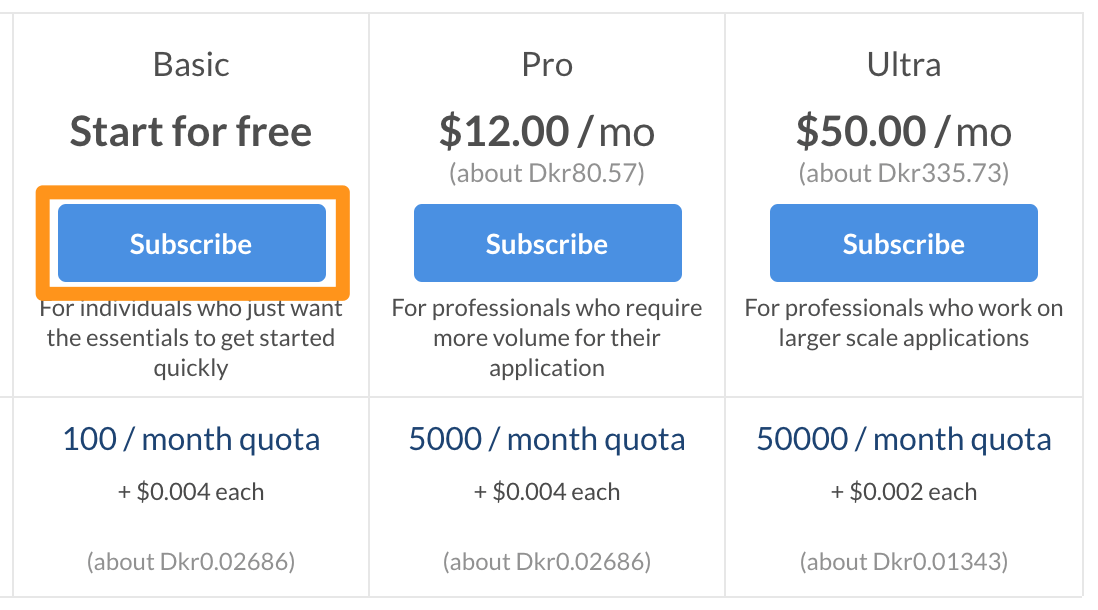This screenshot has width=1098, height=610.
Task: Click the $12.00 / mo price
Action: 547,132
